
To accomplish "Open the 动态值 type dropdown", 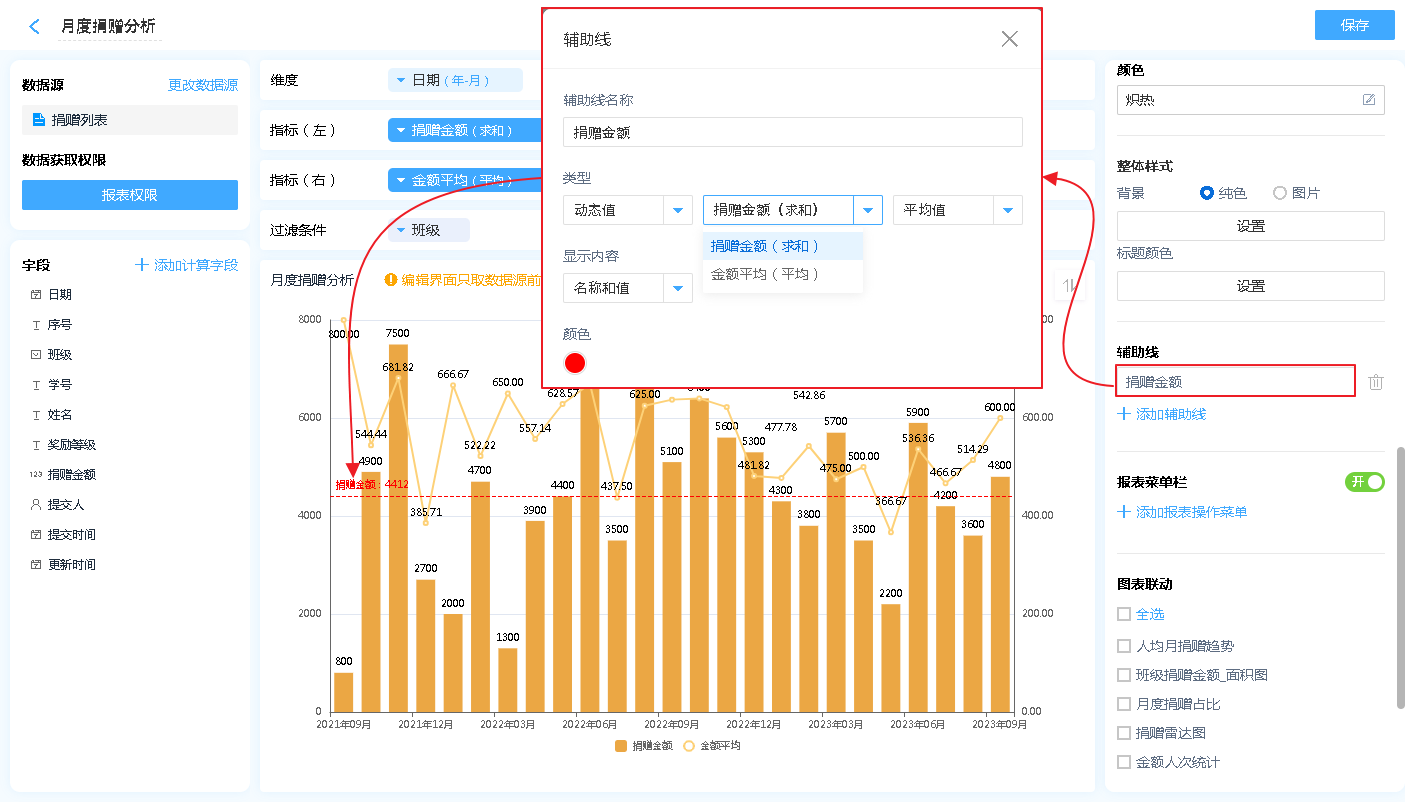I will point(678,210).
